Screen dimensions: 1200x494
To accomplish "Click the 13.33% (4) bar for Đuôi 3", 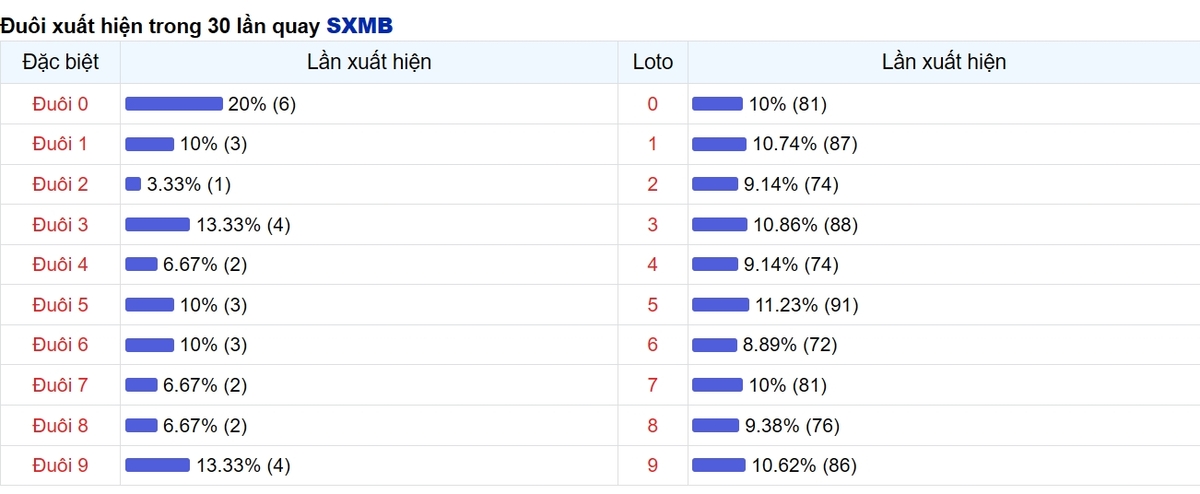I will tap(157, 224).
